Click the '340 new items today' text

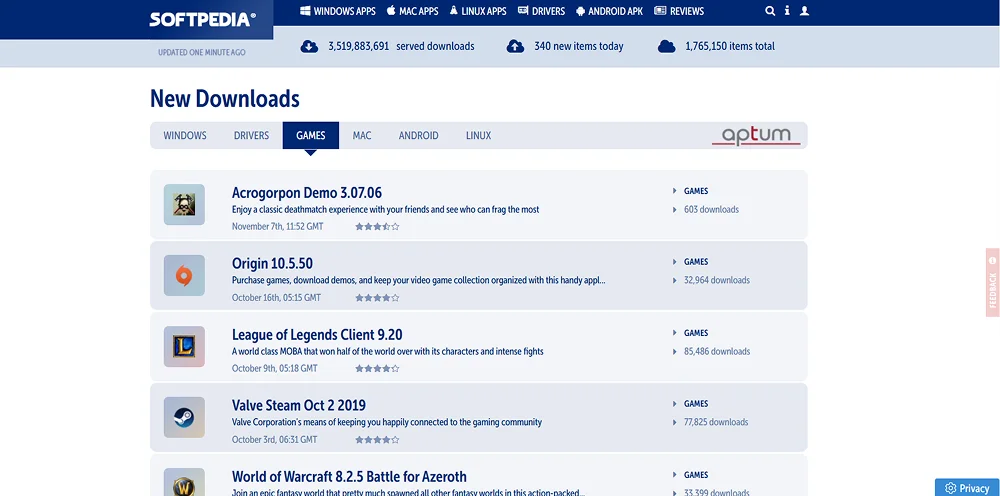578,47
